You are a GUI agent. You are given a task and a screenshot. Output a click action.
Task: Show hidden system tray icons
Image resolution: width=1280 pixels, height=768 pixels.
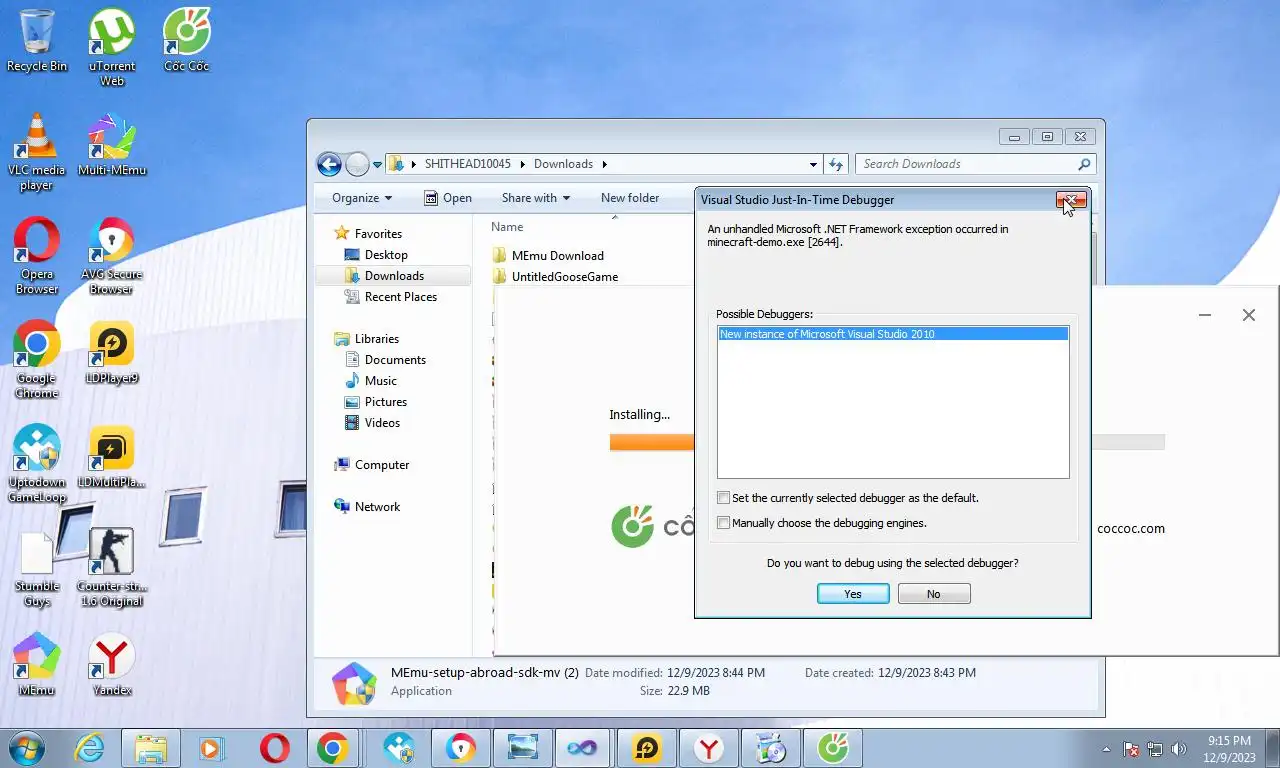point(1106,749)
